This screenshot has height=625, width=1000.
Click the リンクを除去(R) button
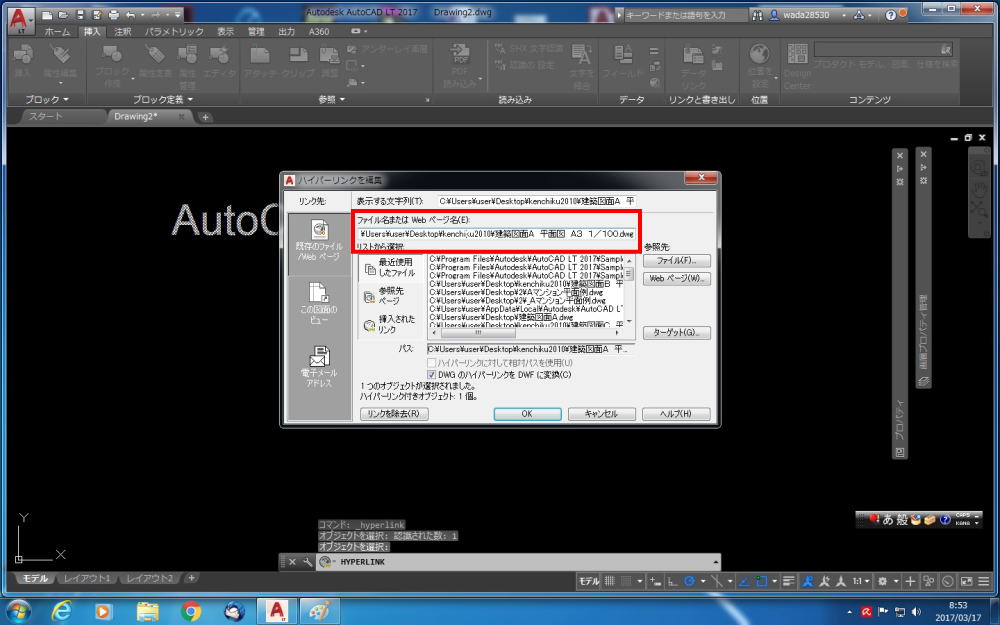coord(394,413)
